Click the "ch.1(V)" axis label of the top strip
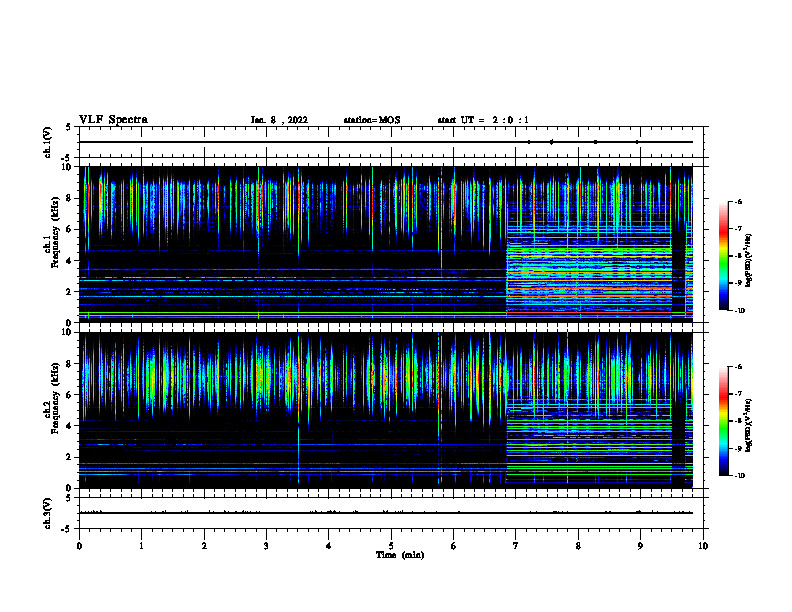Screen dimensions: 792x612 tap(47, 142)
